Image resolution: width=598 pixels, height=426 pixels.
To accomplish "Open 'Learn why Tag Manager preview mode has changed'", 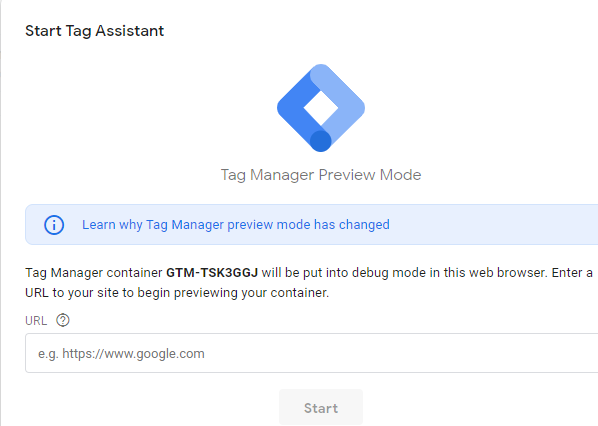I will coord(236,225).
